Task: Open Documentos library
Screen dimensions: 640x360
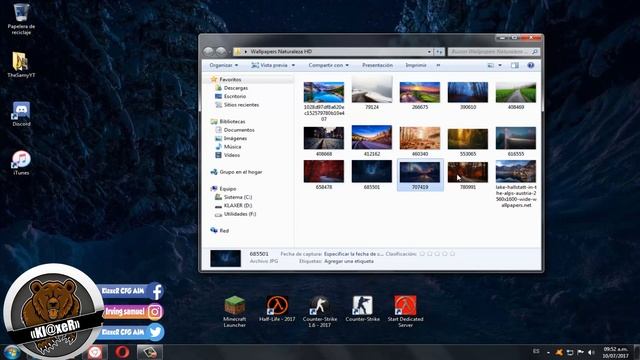Action: (239, 130)
